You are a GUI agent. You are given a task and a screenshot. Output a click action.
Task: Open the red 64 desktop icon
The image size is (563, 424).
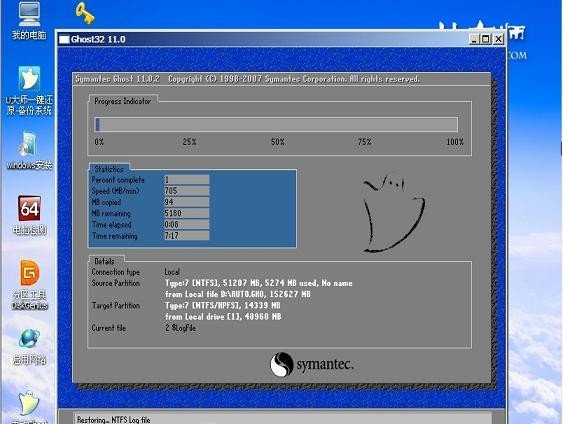(x=29, y=215)
